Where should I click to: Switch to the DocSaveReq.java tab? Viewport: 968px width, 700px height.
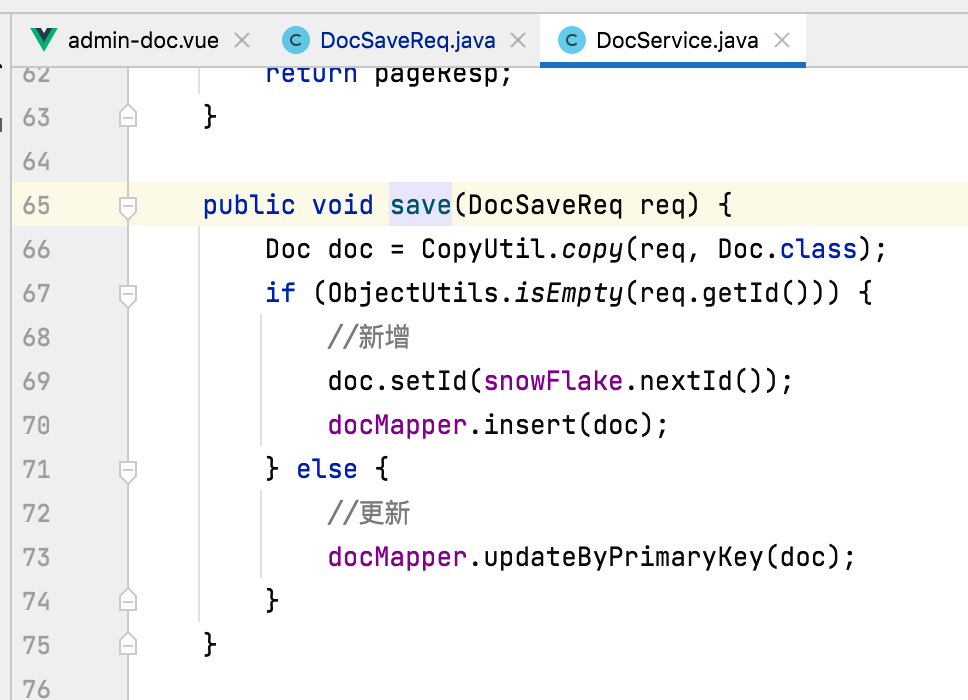[407, 41]
